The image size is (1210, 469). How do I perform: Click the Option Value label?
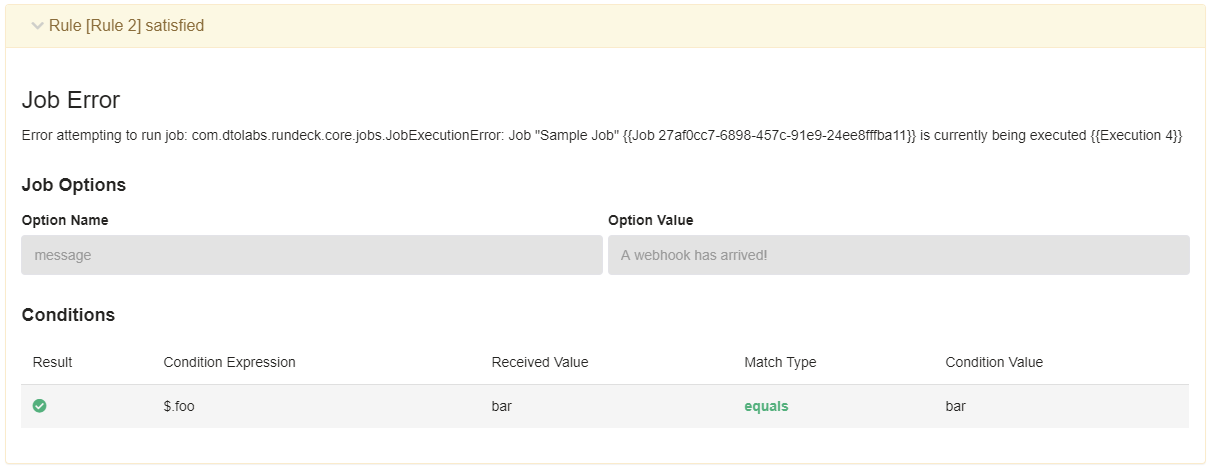[651, 220]
